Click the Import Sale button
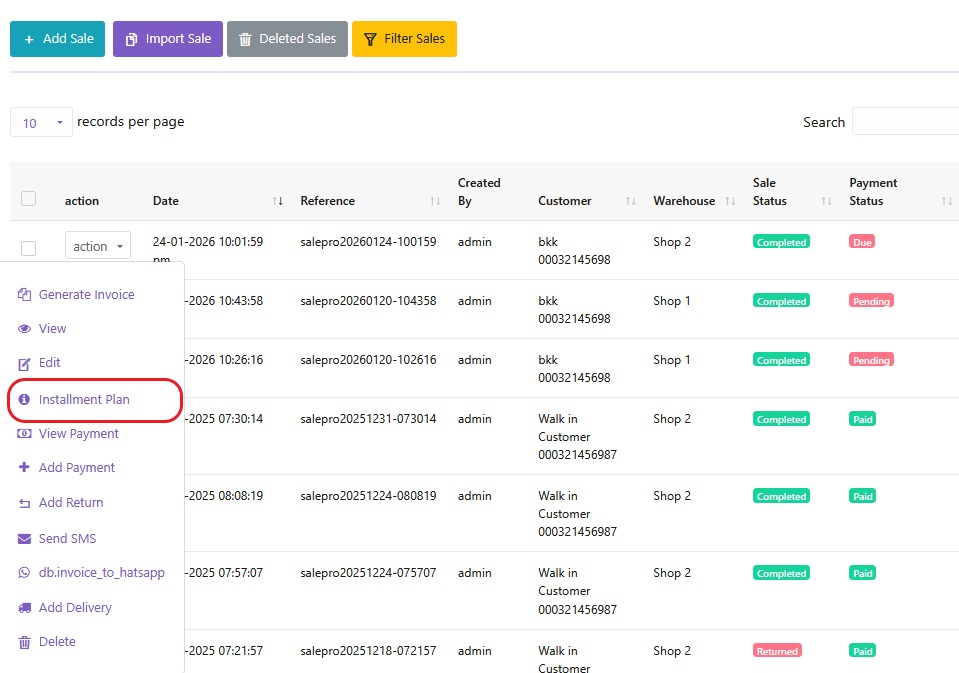 tap(168, 39)
